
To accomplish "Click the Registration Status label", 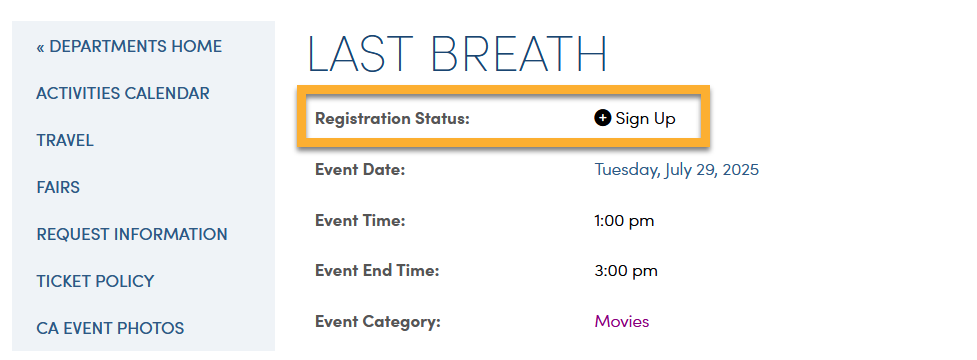I will click(x=392, y=118).
